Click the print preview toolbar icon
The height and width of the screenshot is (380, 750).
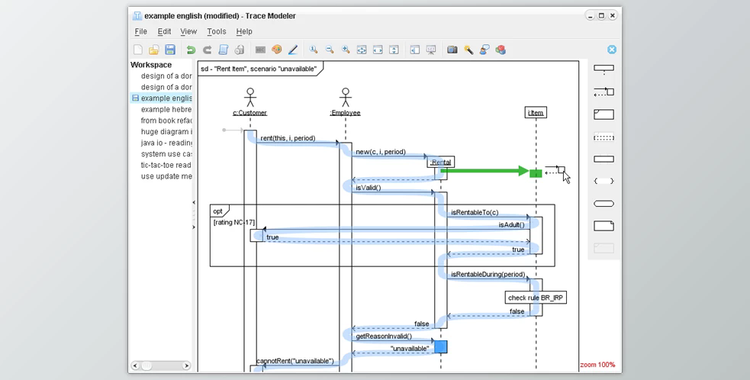coord(239,50)
